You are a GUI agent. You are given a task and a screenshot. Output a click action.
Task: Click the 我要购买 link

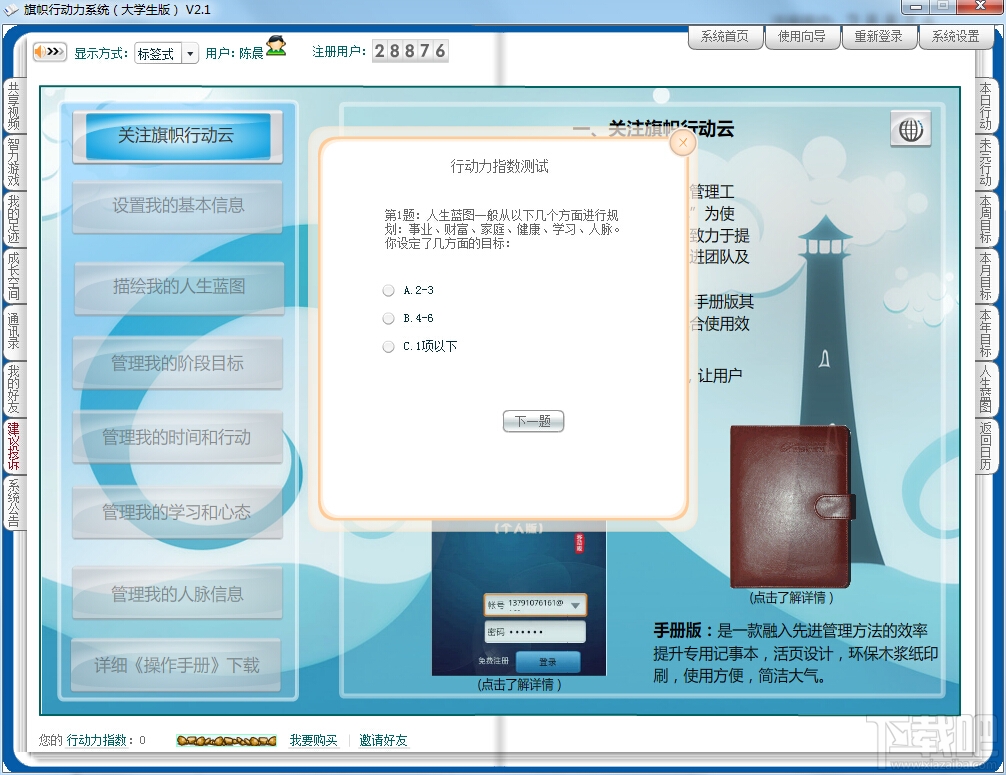313,740
